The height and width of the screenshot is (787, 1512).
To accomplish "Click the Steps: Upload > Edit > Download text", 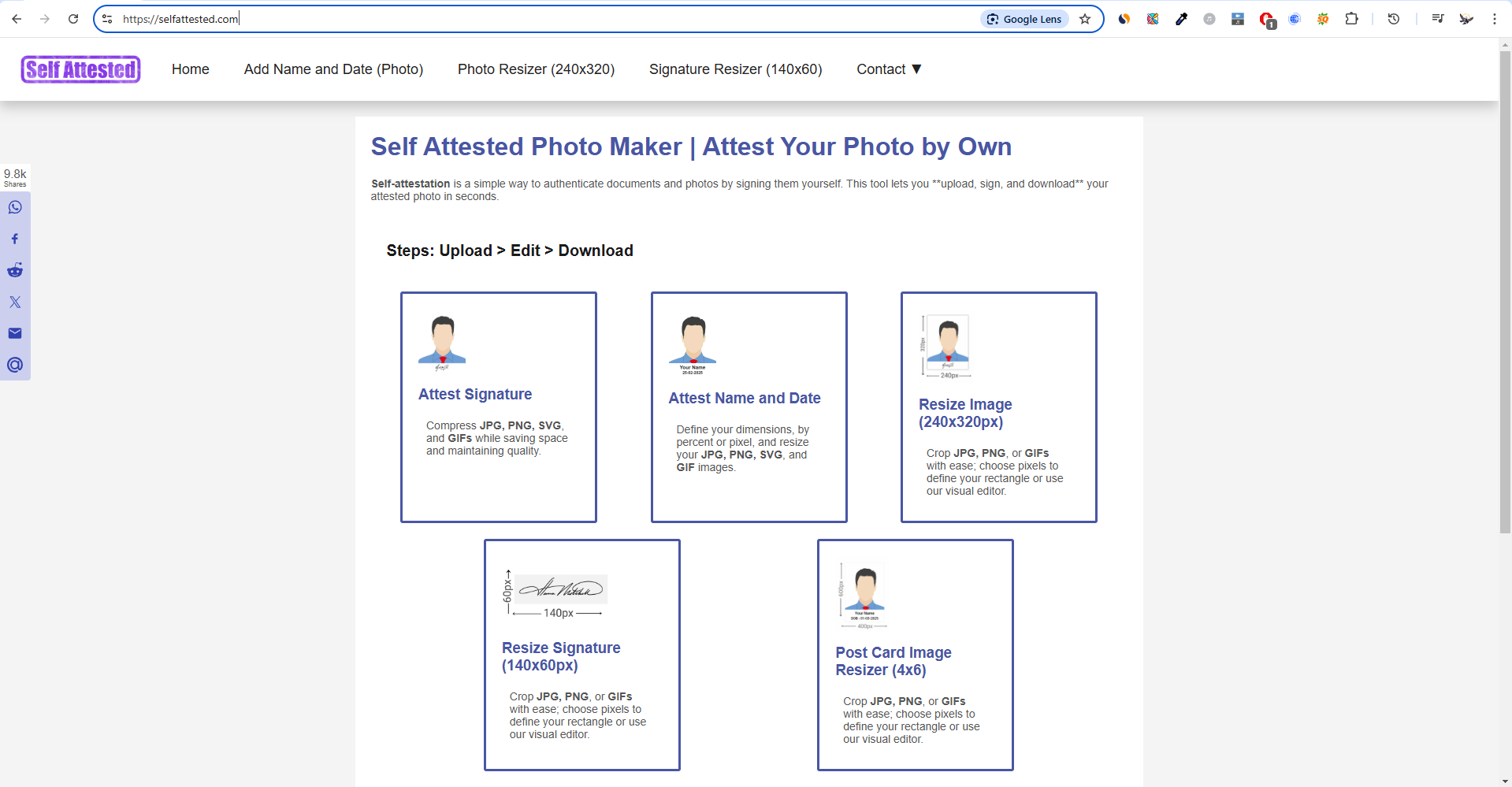I will click(x=510, y=251).
